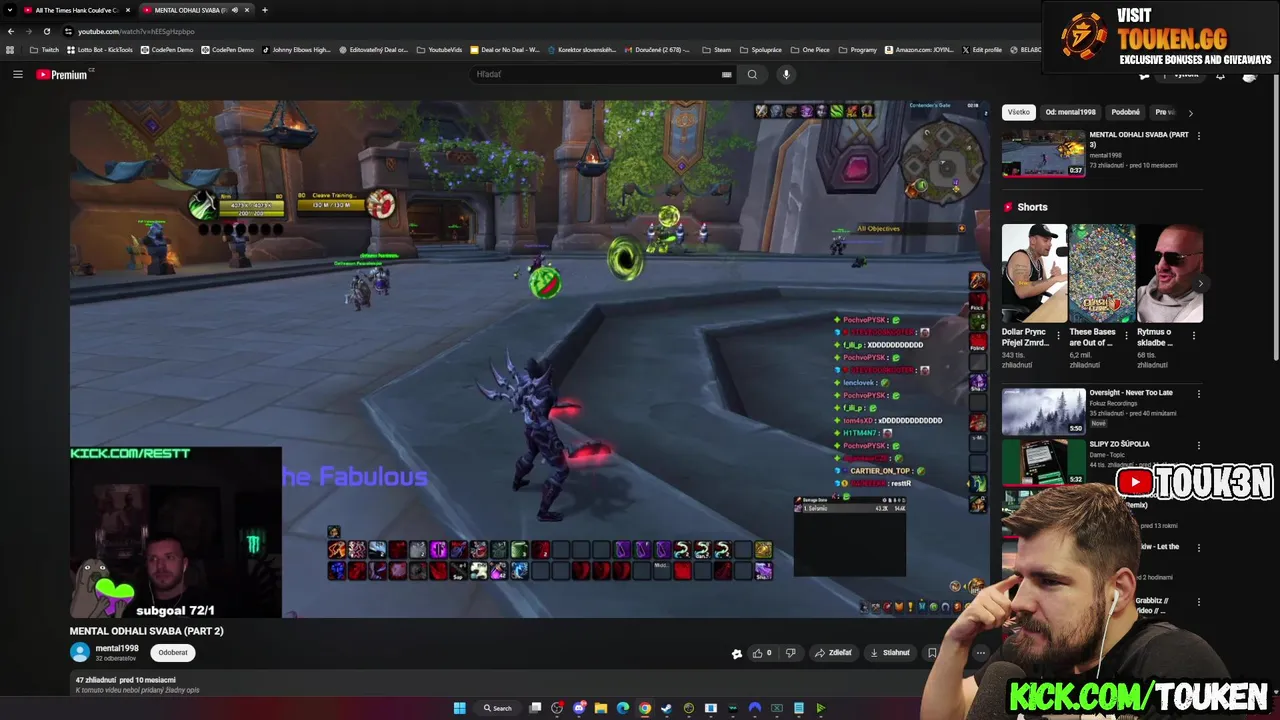Mute the MENTAL ODHALI SVABA tab audio
Screen dimensions: 1280x720
[x=235, y=10]
